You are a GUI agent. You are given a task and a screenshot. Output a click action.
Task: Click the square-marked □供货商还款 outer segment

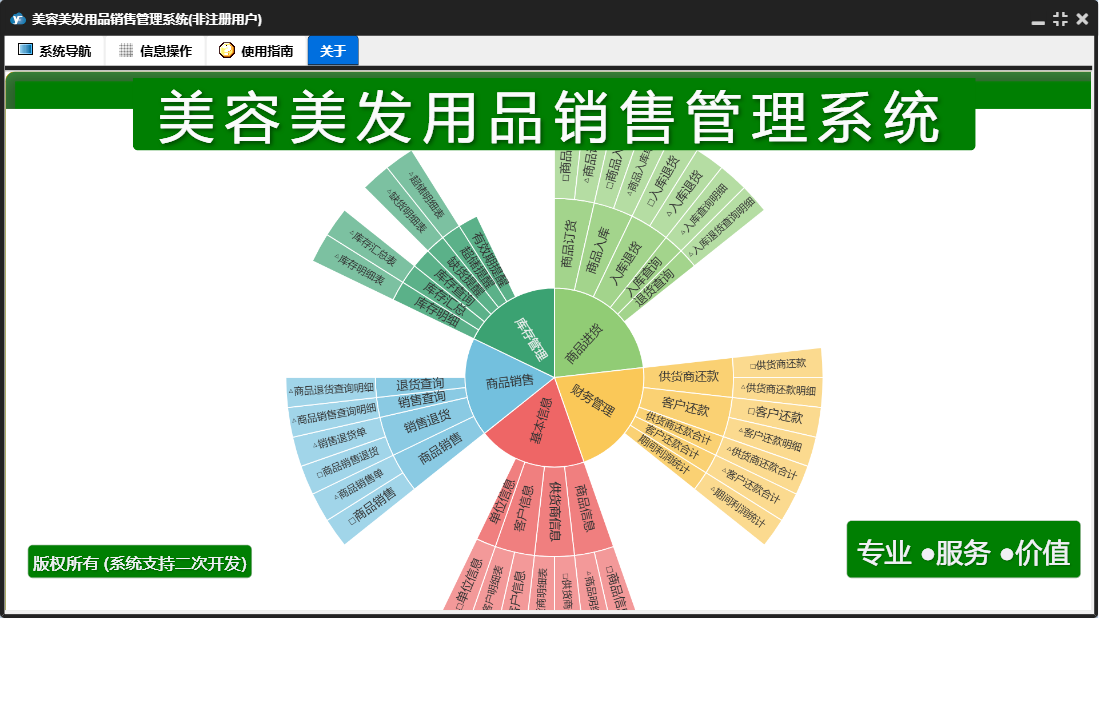[x=778, y=364]
